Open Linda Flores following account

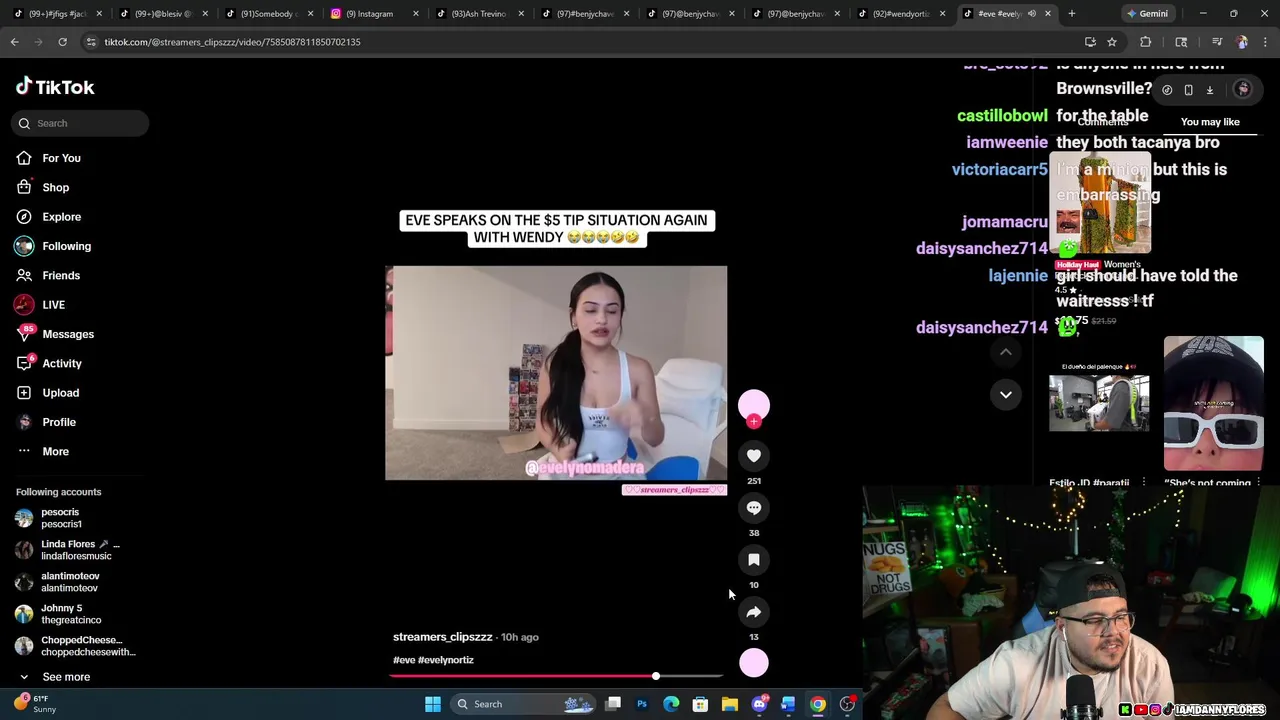[68, 550]
